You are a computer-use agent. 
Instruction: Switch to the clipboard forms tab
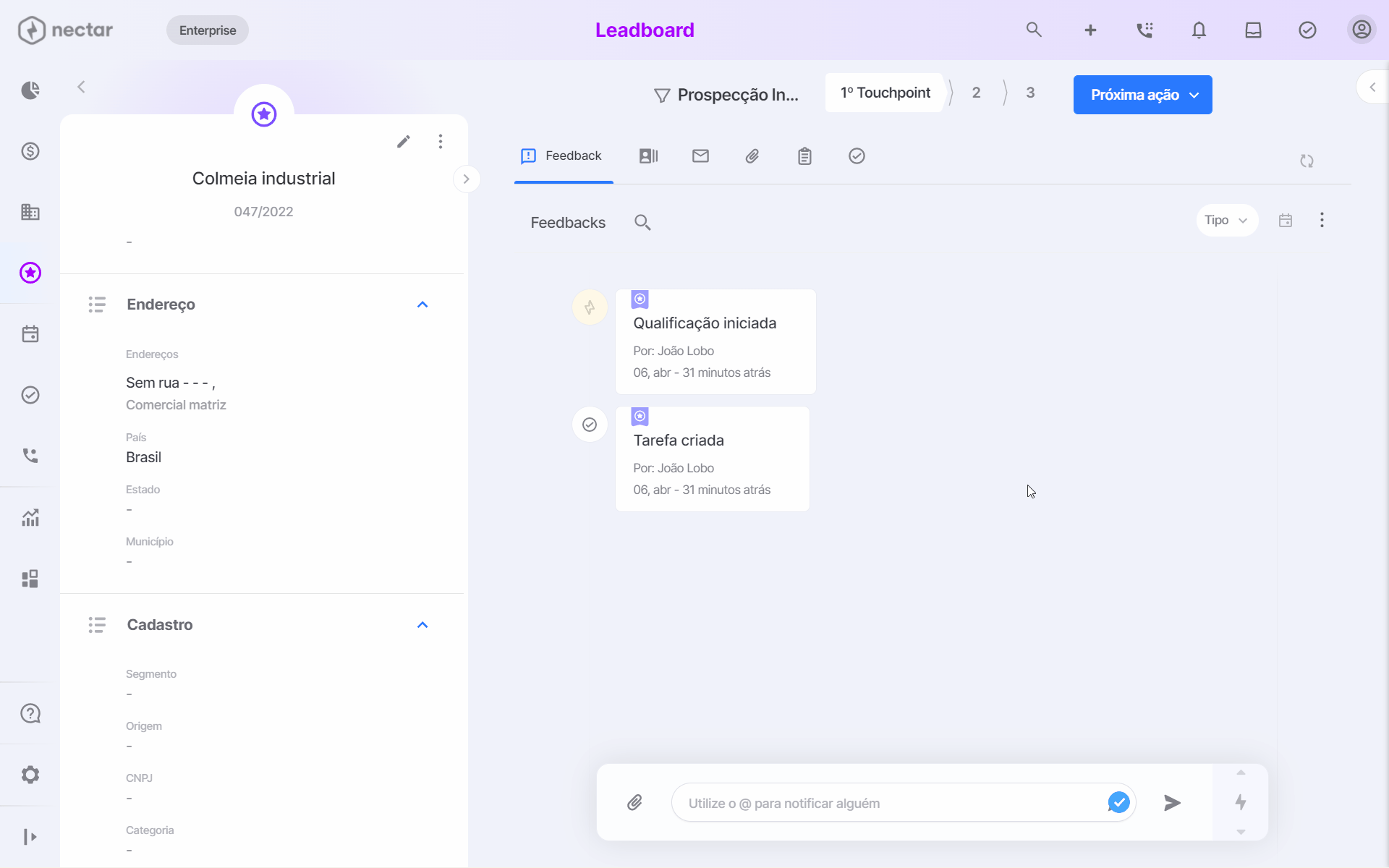pyautogui.click(x=804, y=156)
